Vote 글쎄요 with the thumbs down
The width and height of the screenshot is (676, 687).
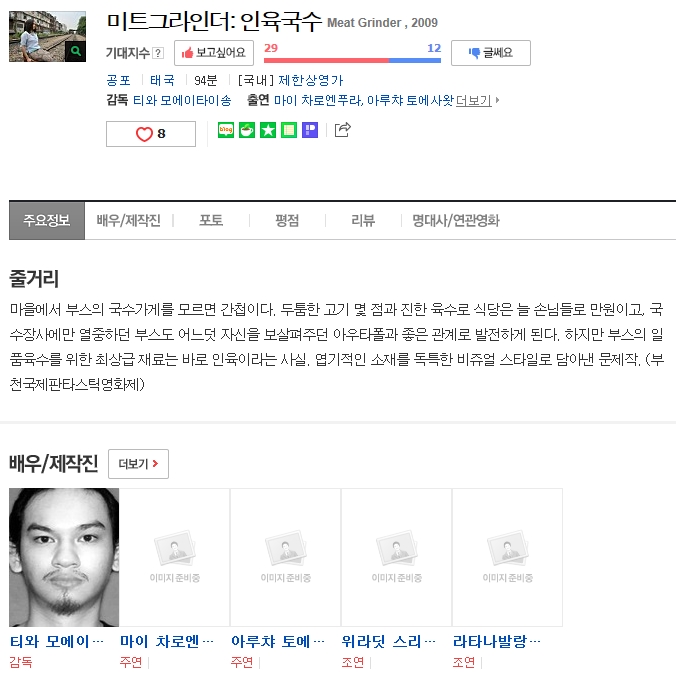point(491,53)
